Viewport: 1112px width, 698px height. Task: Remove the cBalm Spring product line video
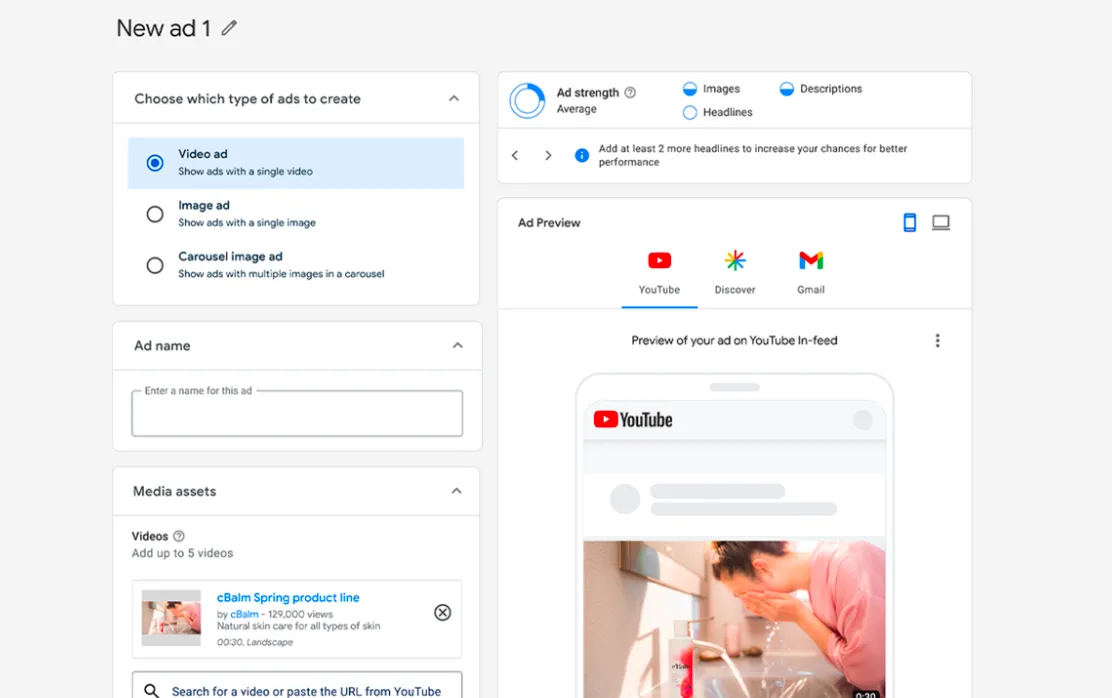pyautogui.click(x=443, y=612)
